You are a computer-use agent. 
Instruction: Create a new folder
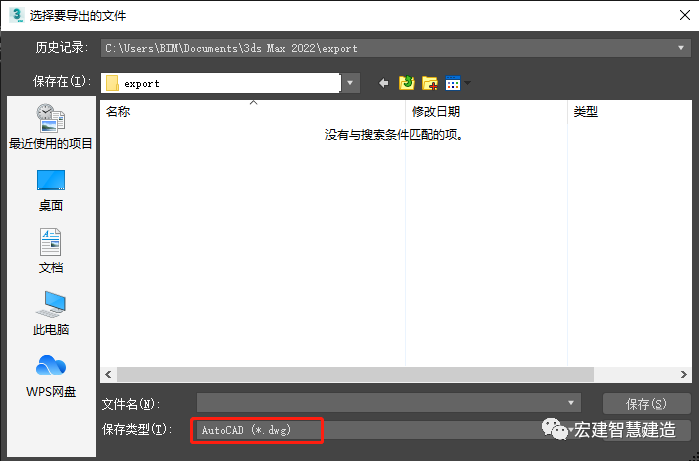click(430, 83)
